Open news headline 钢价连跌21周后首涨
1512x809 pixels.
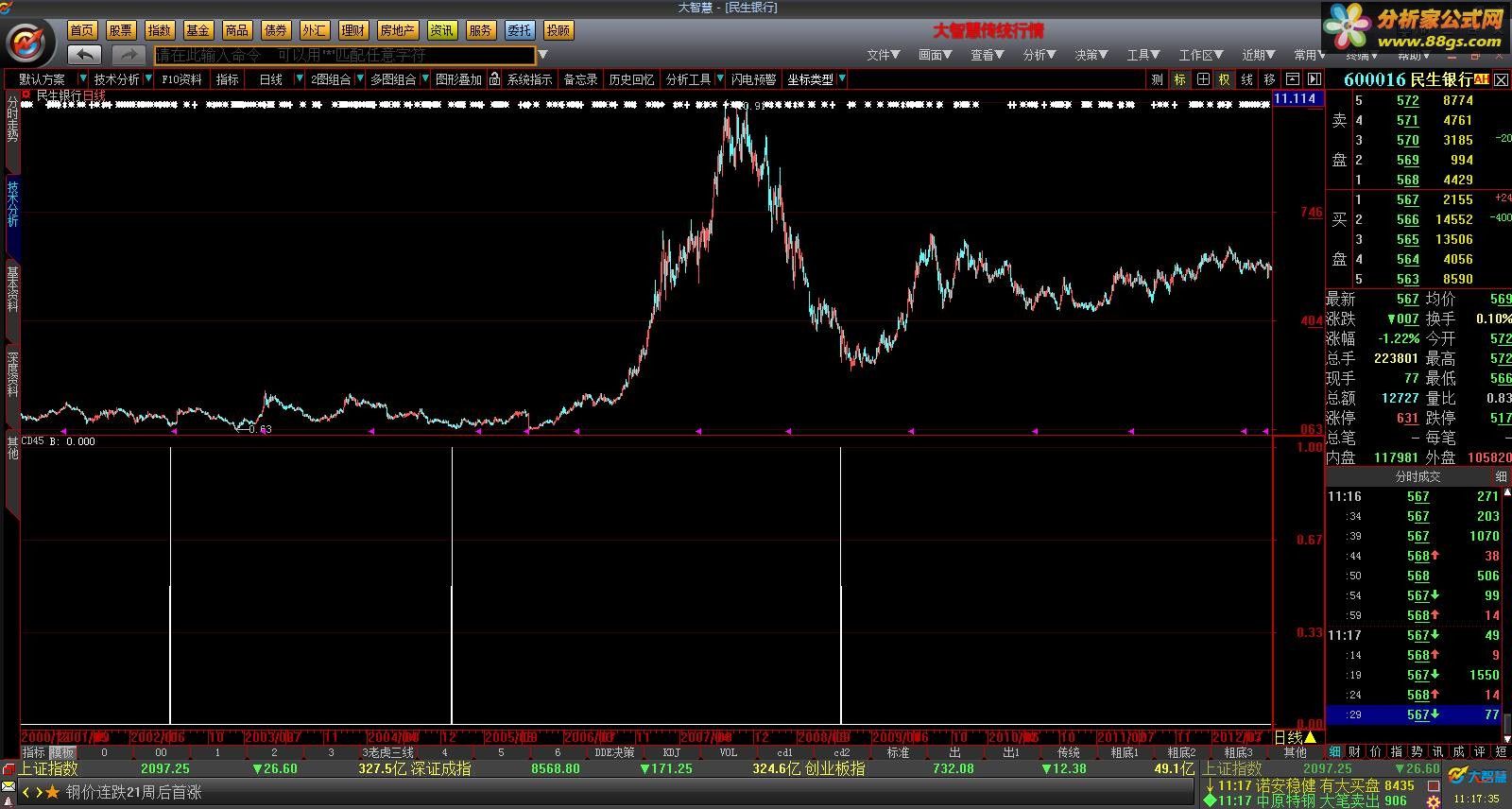[x=134, y=792]
